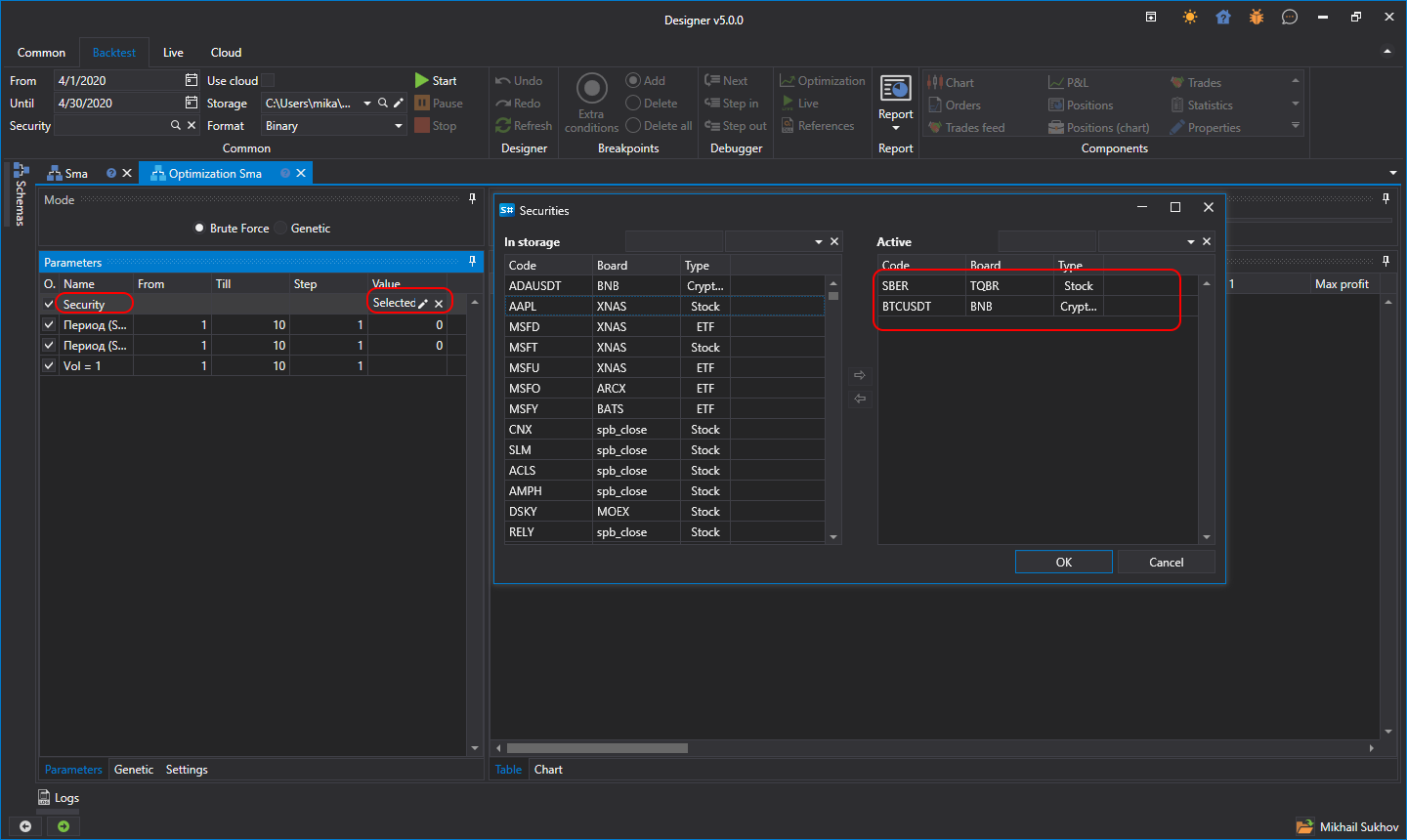Move selected security to Active with right arrow
1407x840 pixels.
[860, 375]
